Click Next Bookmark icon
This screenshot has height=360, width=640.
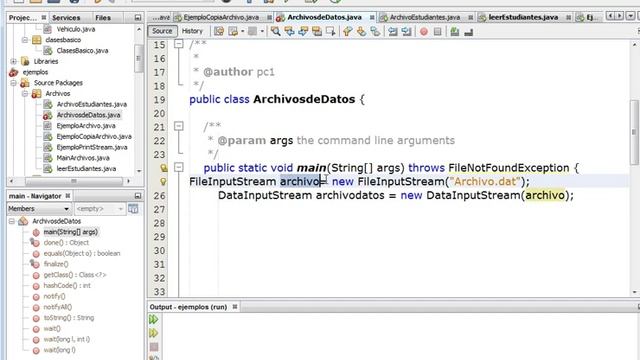(x=361, y=31)
